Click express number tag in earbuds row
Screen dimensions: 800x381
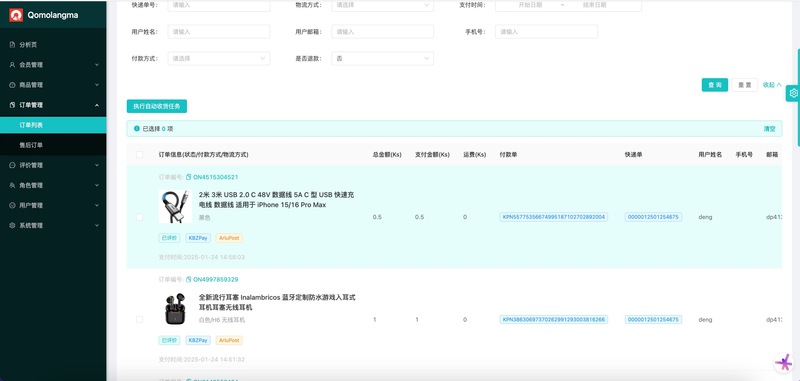point(654,320)
